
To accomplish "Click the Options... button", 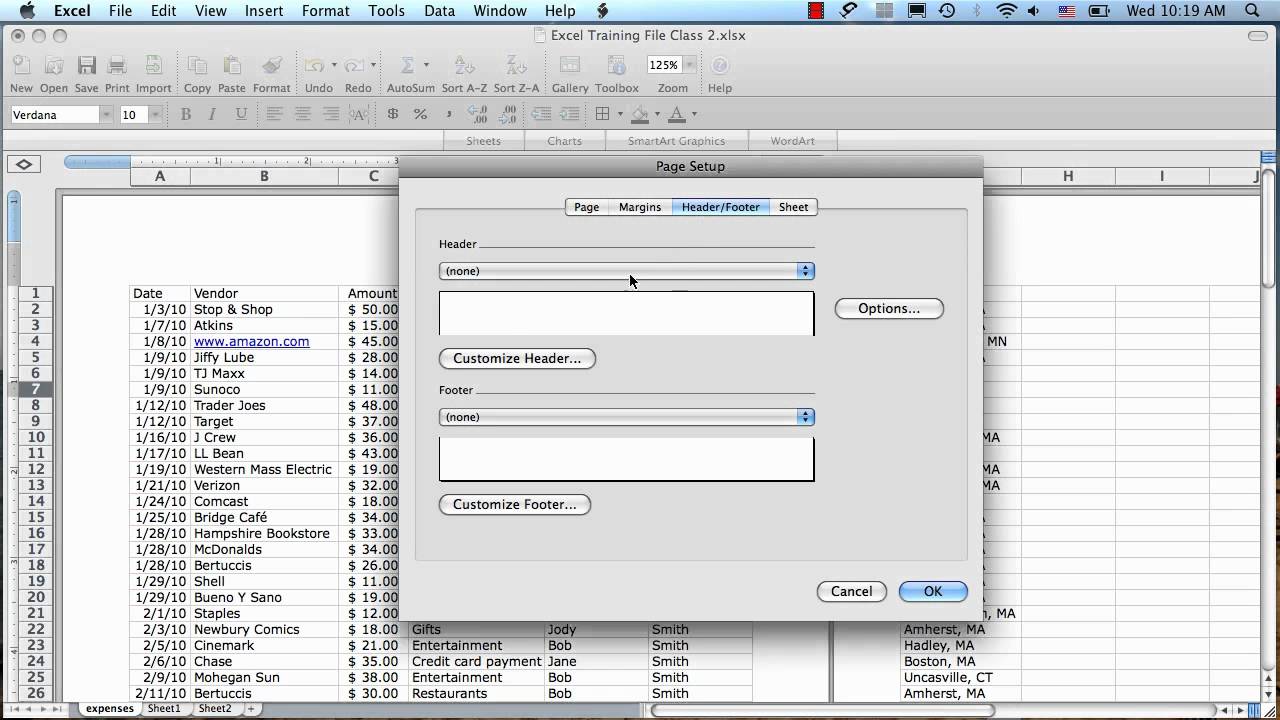I will coord(889,308).
